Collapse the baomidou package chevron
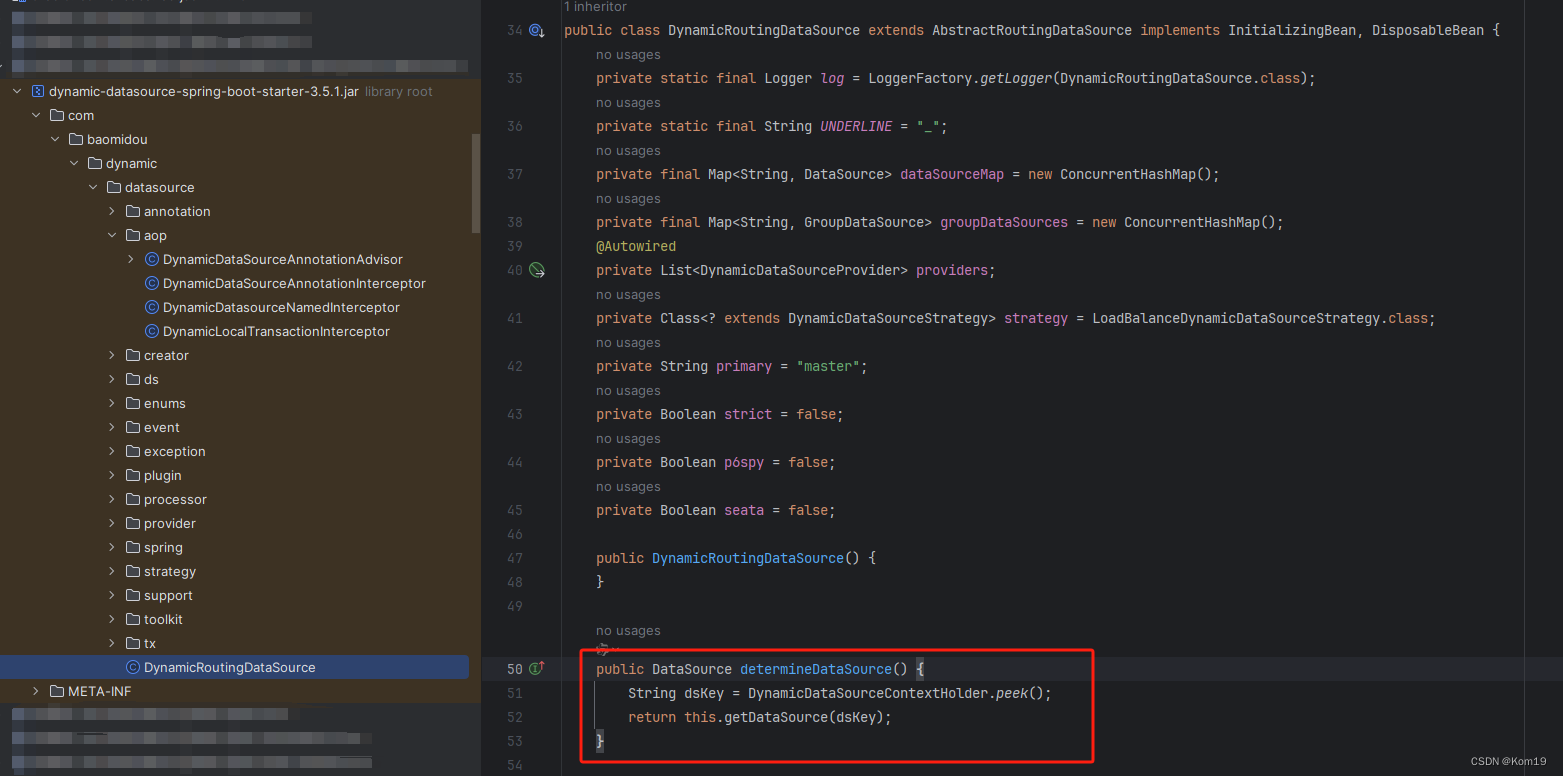The width and height of the screenshot is (1563, 776). pyautogui.click(x=55, y=139)
